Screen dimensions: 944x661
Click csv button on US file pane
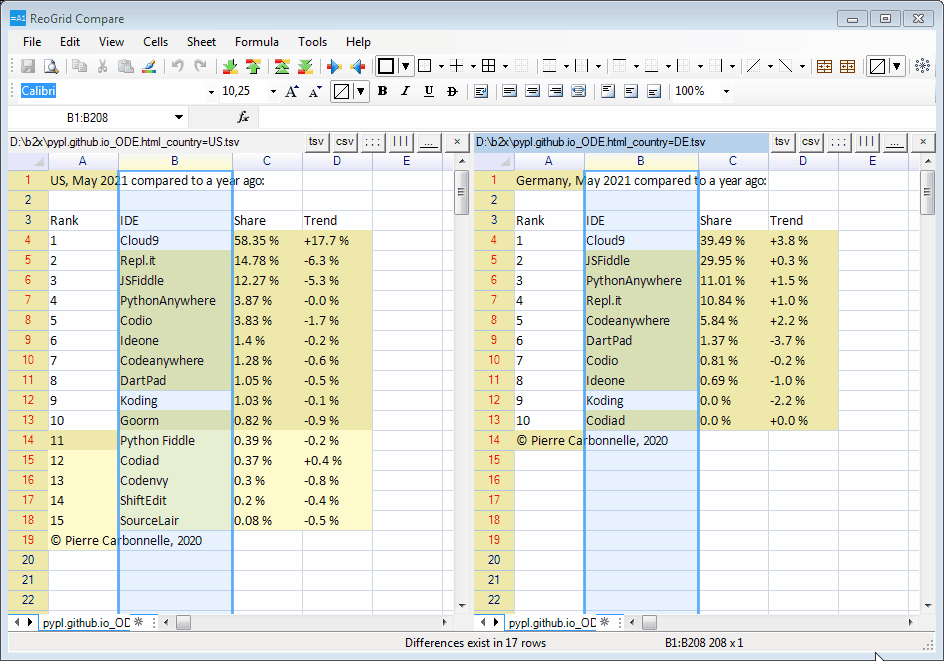(345, 142)
